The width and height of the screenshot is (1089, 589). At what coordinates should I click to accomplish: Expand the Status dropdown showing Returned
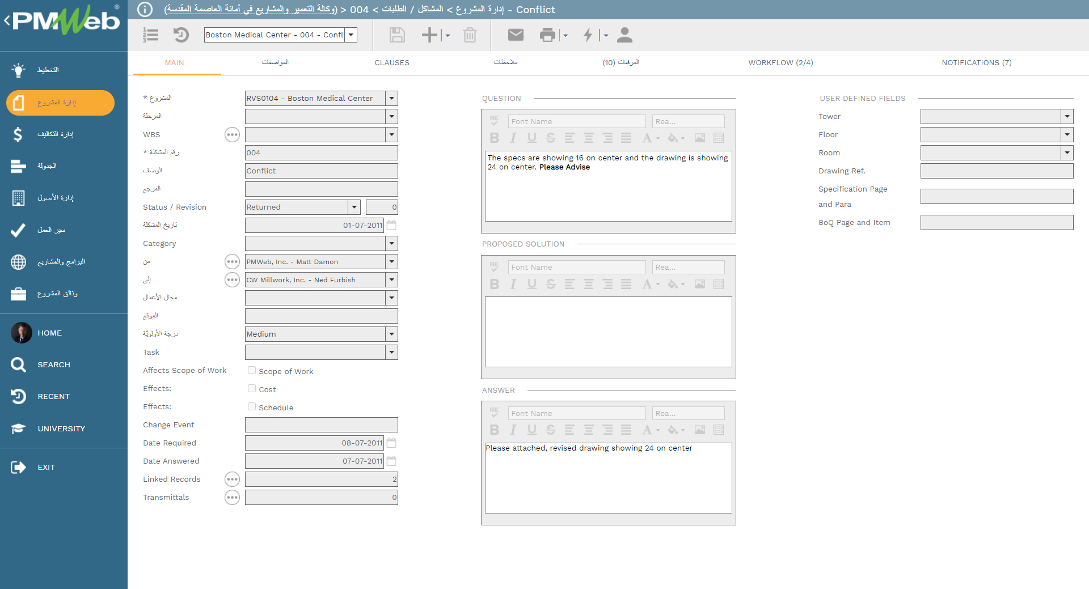tap(354, 207)
